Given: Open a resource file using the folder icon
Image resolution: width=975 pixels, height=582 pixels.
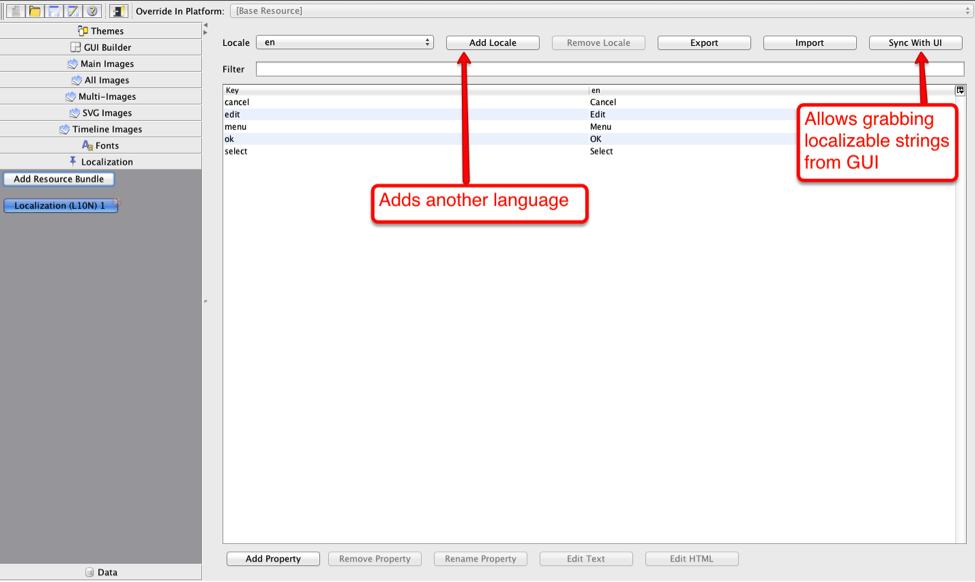Looking at the screenshot, I should coord(34,10).
